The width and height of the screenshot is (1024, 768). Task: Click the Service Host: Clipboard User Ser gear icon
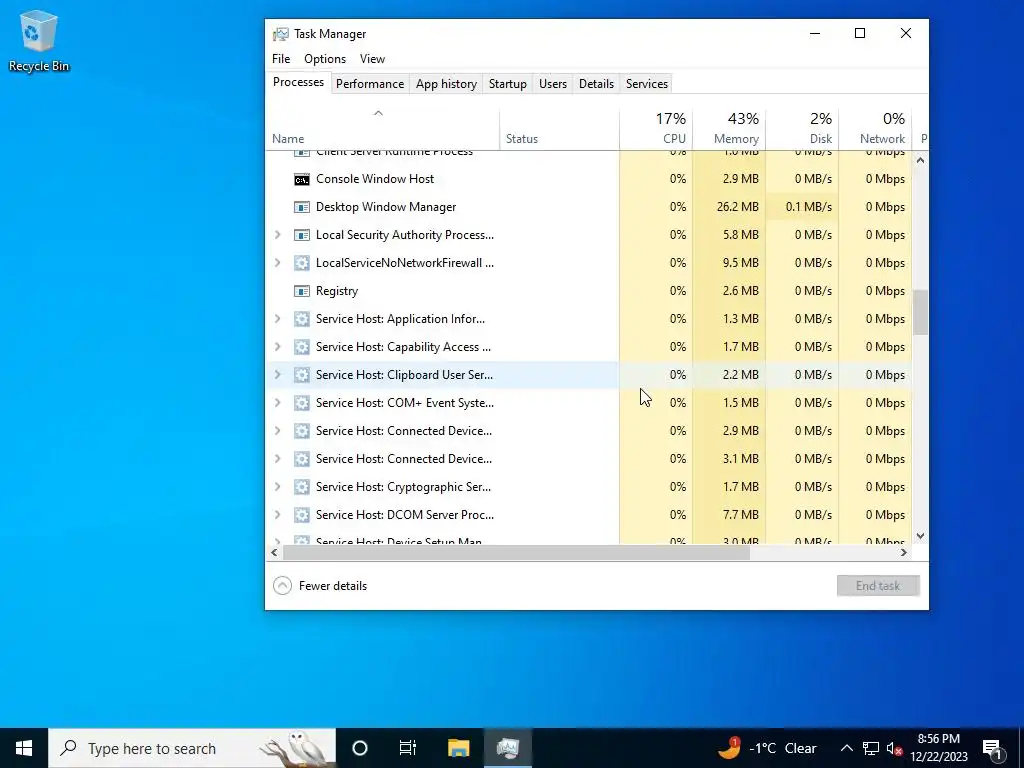pyautogui.click(x=301, y=376)
